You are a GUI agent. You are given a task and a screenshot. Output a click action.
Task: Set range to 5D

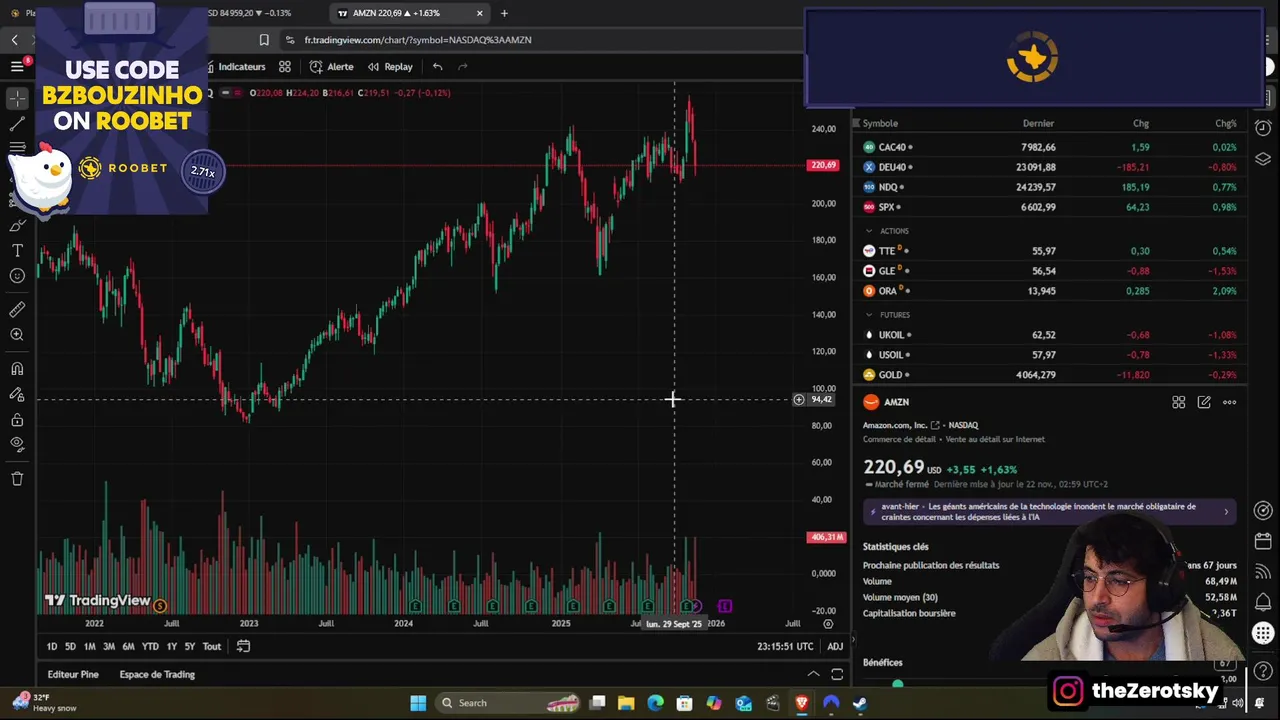point(70,647)
